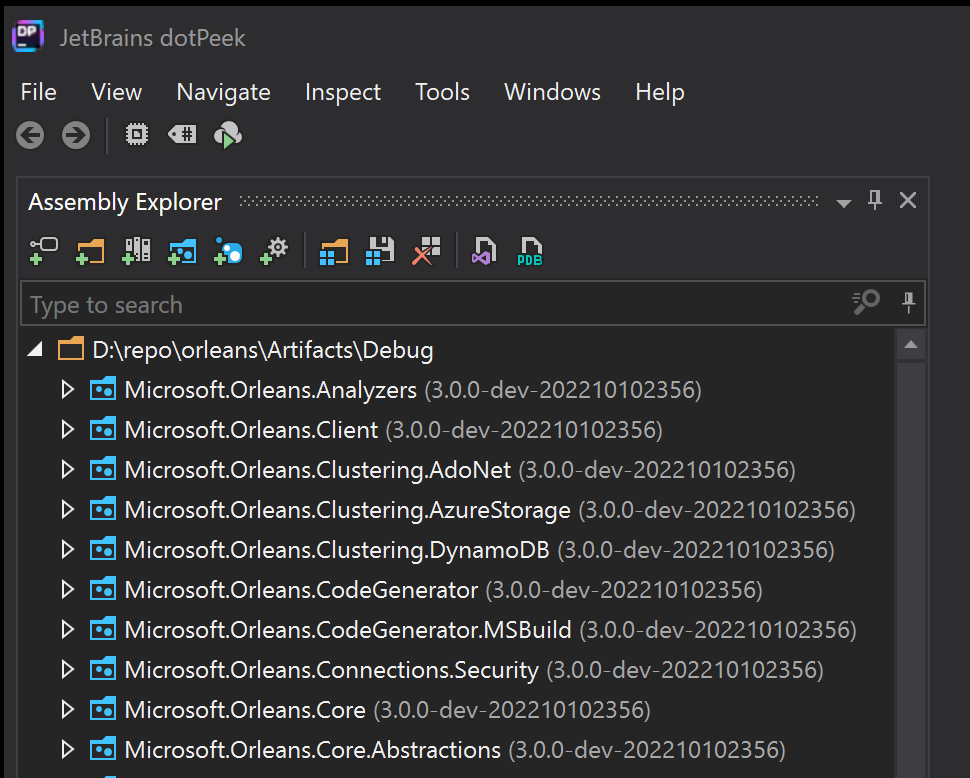Start the symbol server icon

pos(228,134)
